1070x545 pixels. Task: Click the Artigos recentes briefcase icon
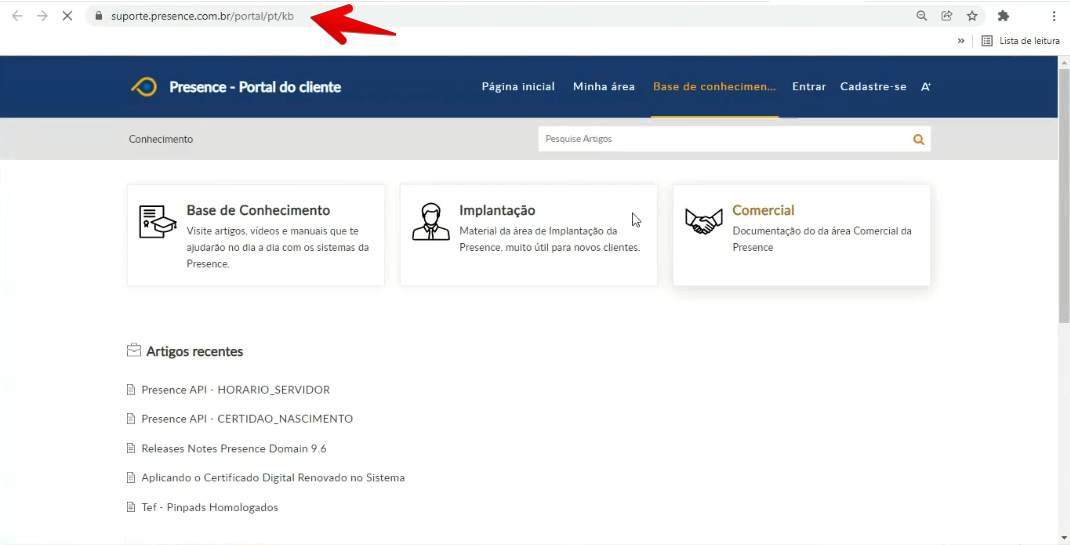pos(134,351)
